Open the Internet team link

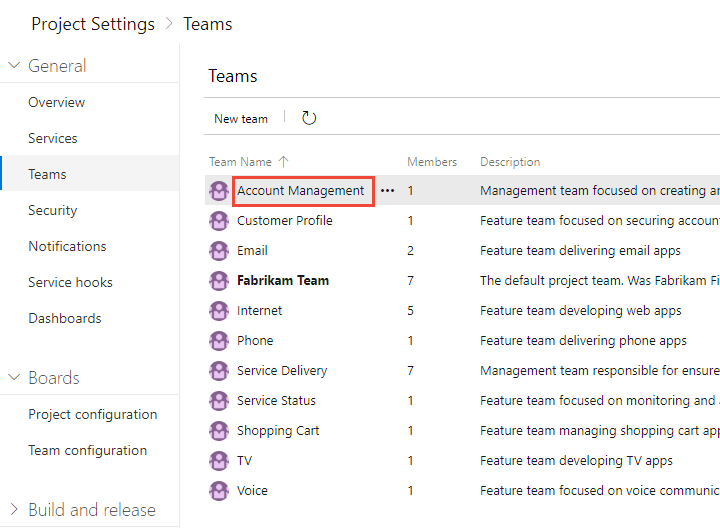coord(259,311)
